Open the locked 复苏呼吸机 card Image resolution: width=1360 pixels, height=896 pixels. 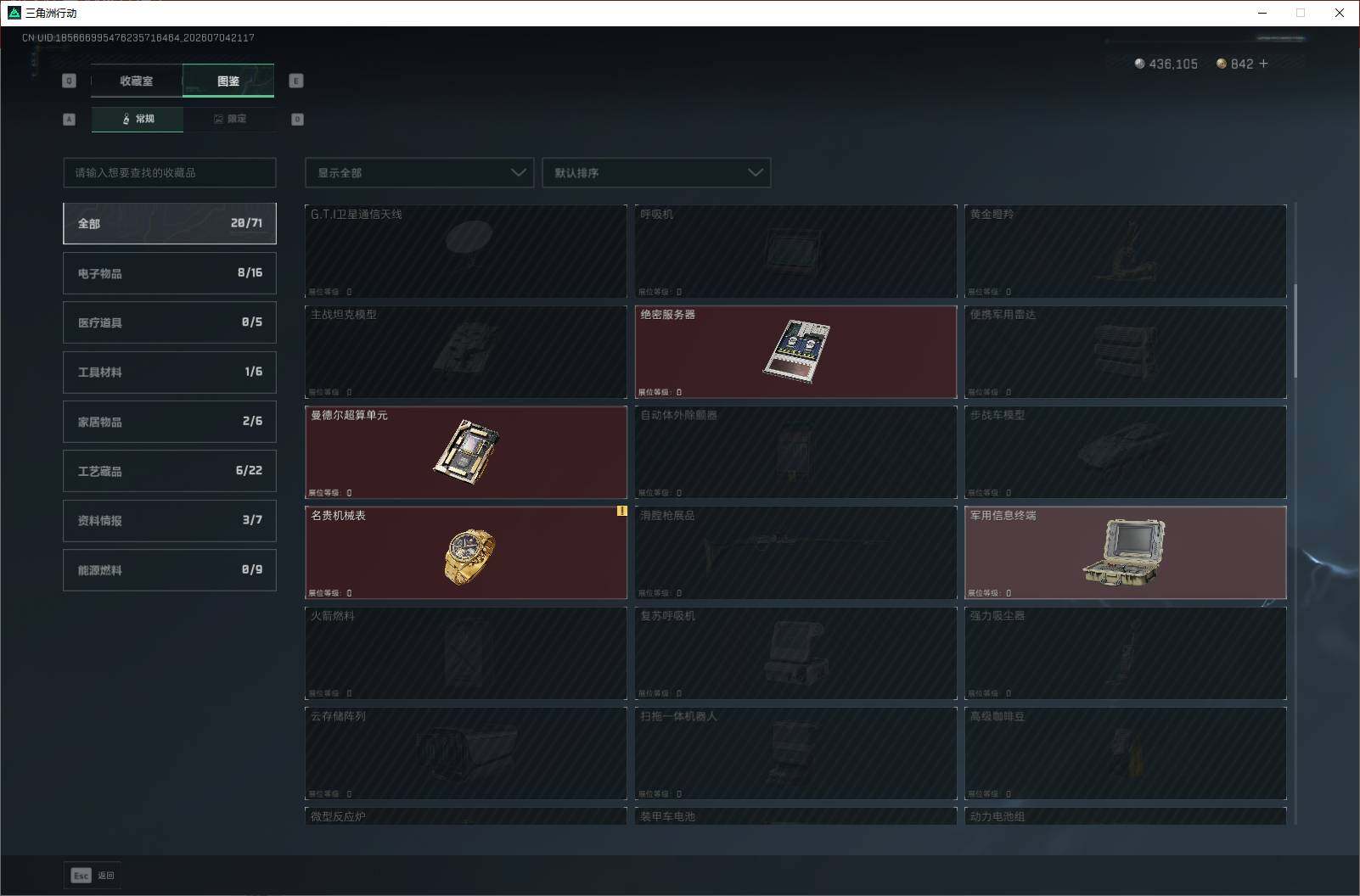coord(795,653)
